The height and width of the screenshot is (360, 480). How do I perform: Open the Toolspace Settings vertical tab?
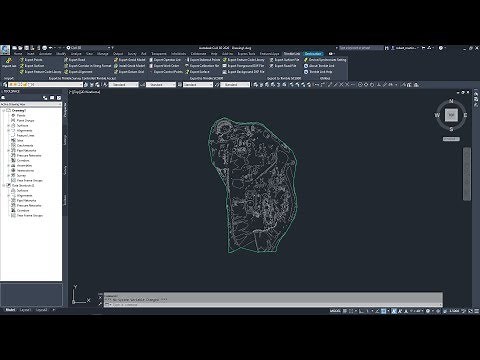point(65,139)
